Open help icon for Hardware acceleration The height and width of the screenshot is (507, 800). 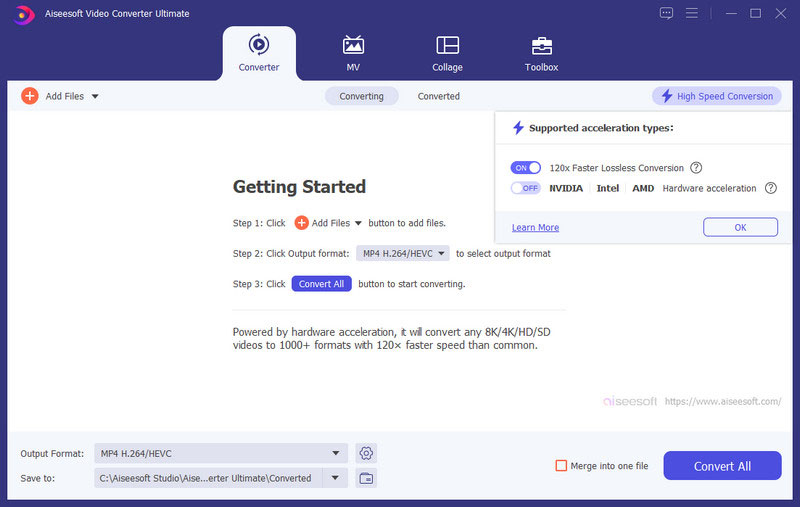coord(771,188)
